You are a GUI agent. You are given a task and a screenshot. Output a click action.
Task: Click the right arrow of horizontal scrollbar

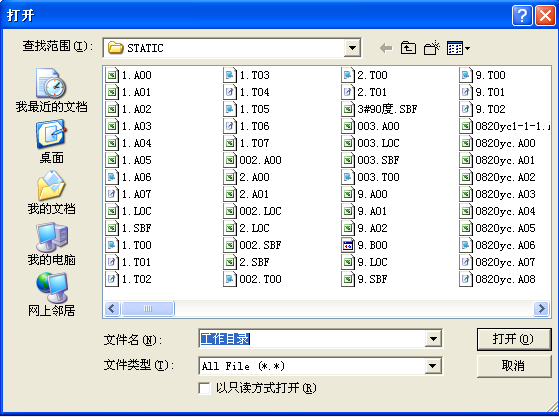tap(541, 308)
